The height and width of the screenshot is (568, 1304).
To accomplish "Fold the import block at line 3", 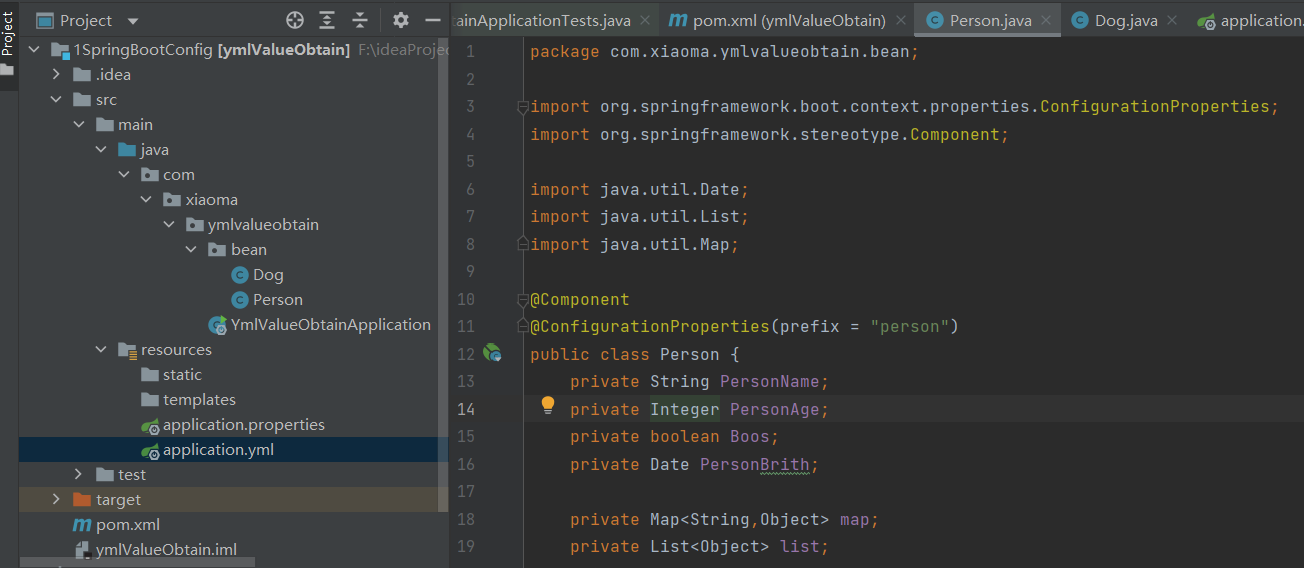I will [521, 107].
